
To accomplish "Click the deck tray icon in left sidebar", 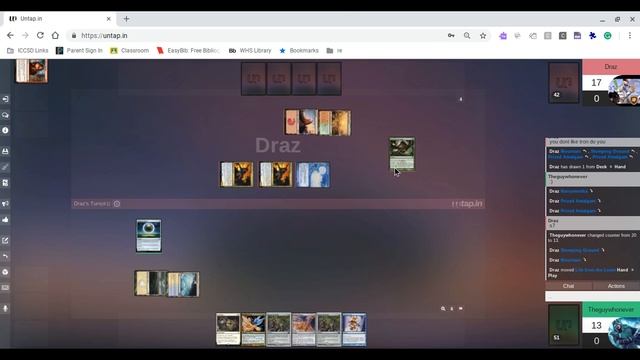I will (x=5, y=151).
